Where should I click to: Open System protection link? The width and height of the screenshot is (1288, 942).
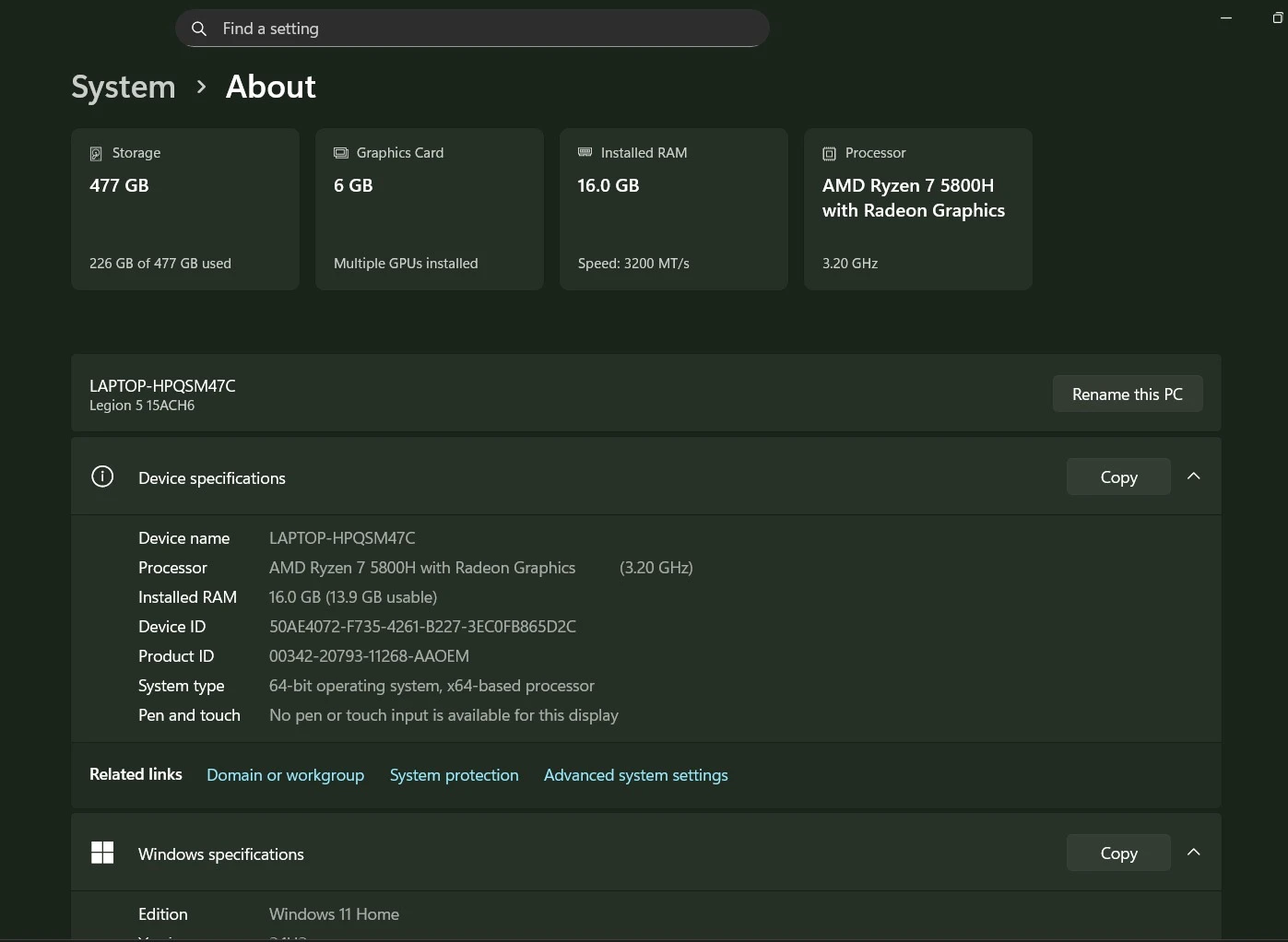point(454,775)
